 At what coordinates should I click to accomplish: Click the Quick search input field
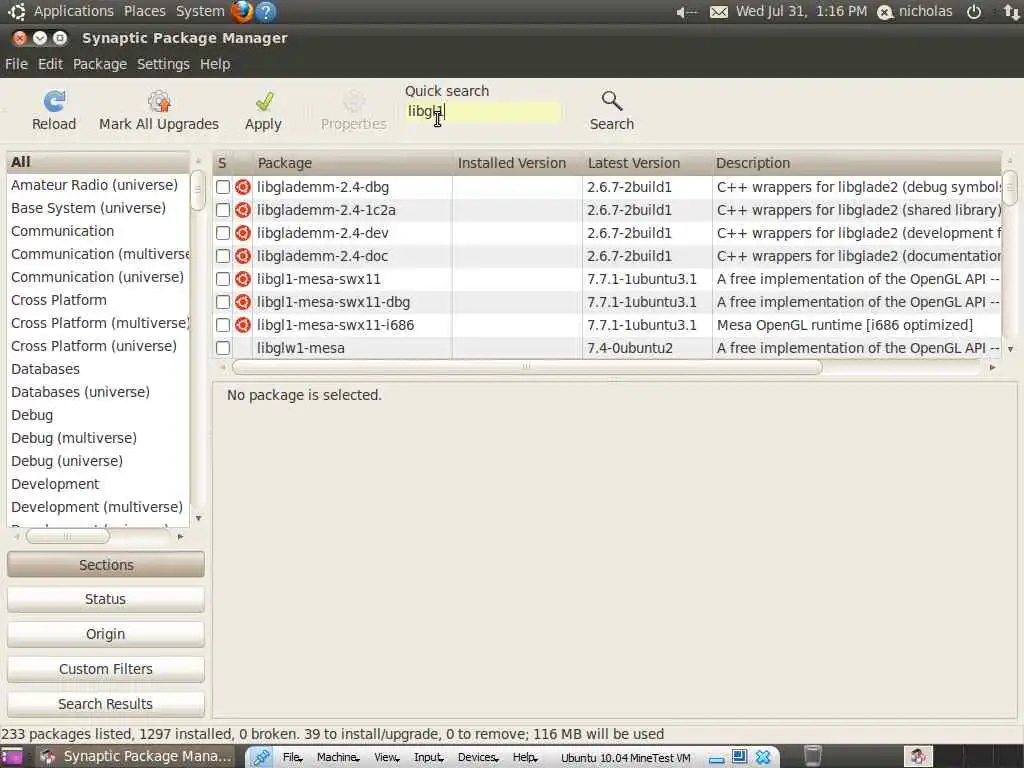pos(482,112)
